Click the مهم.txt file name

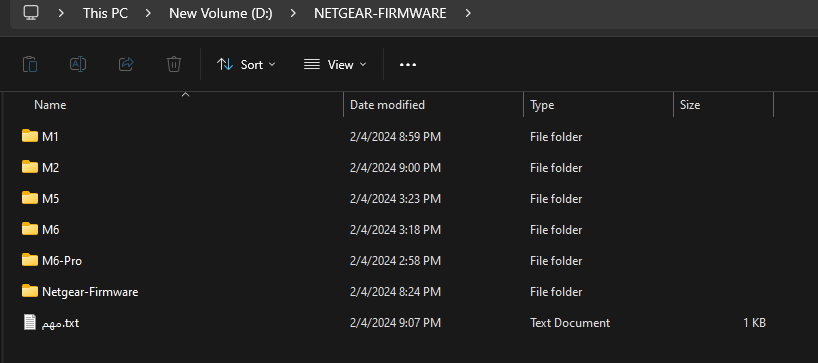coord(61,323)
